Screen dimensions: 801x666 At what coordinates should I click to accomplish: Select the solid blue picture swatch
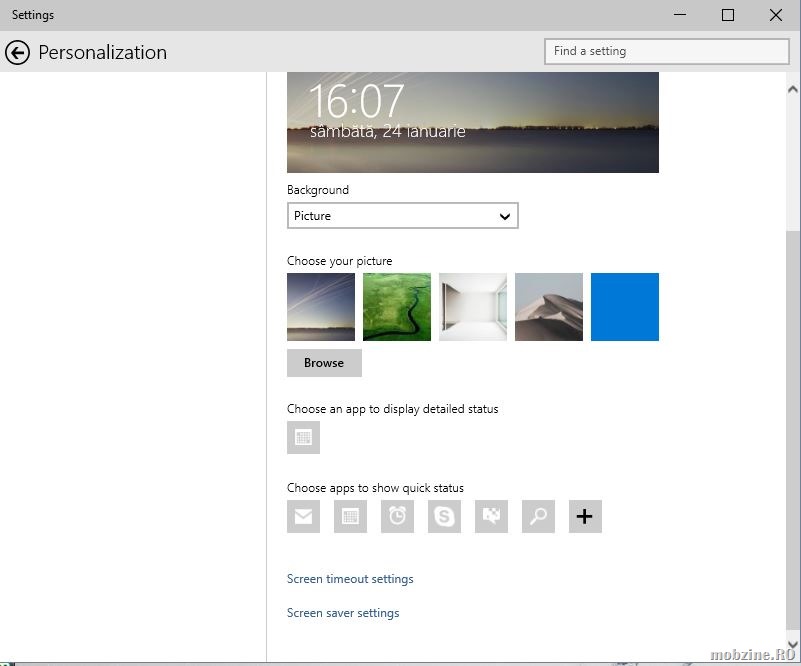tap(625, 307)
